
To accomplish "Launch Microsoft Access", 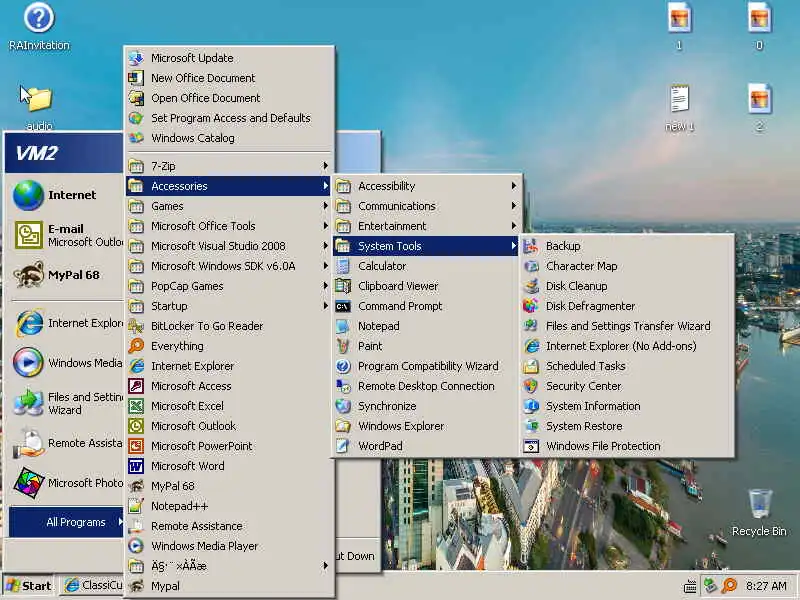I will pos(229,386).
